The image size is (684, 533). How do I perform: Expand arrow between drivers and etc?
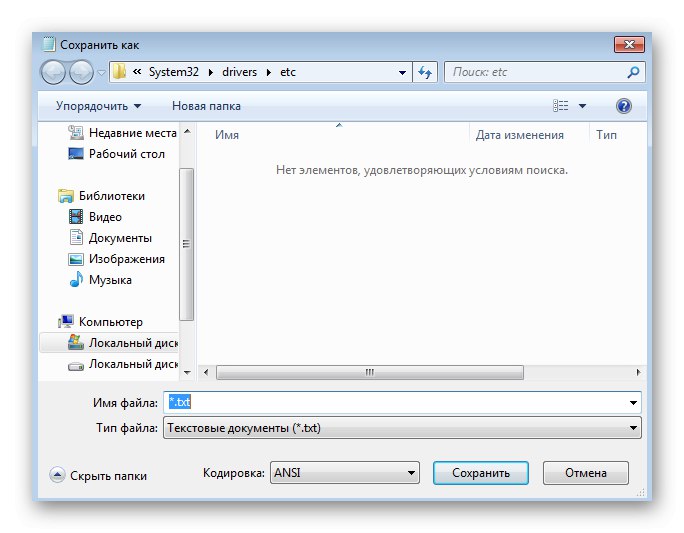269,72
